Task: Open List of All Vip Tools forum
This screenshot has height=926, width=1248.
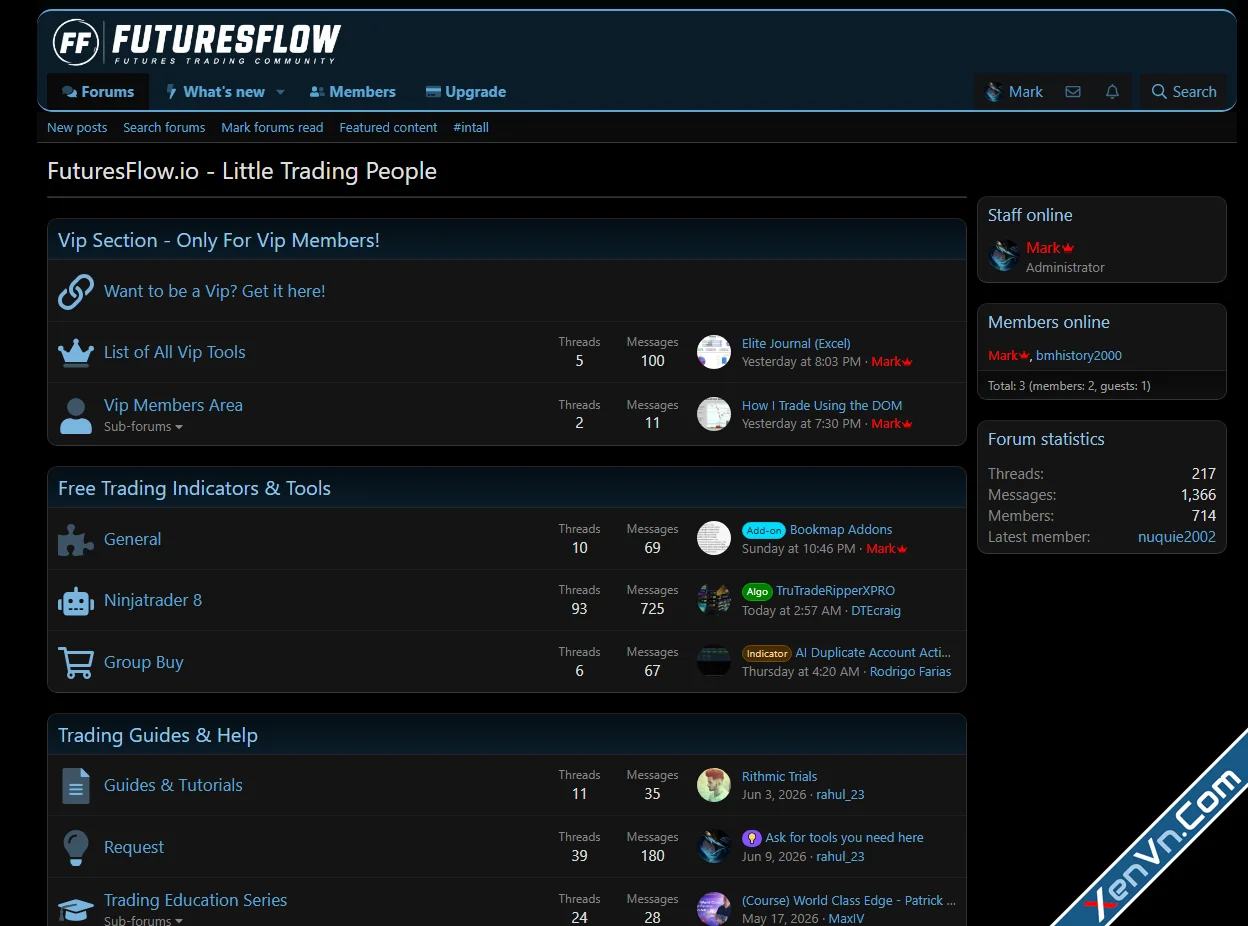Action: 175,352
